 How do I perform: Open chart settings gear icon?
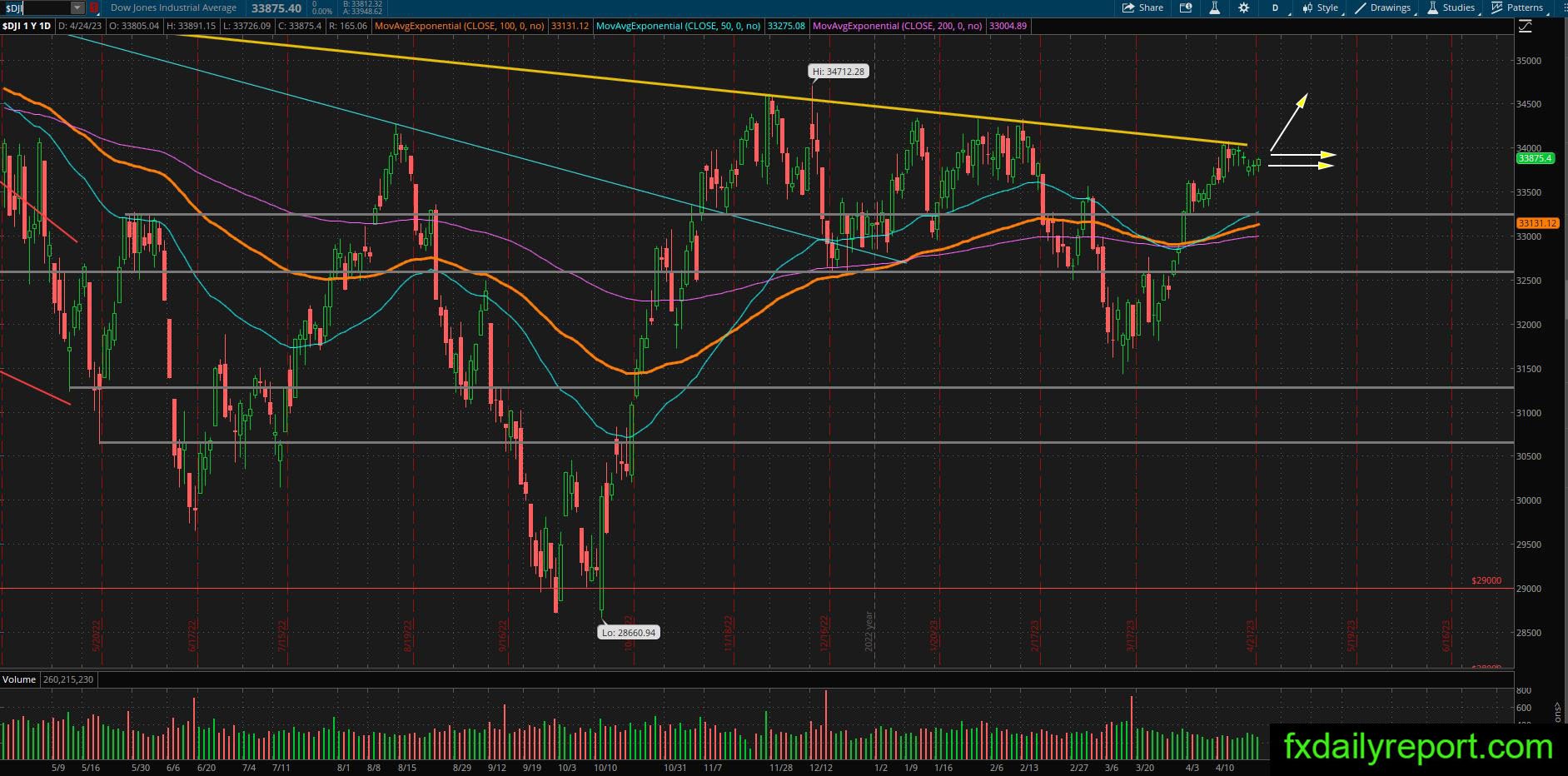(1243, 7)
